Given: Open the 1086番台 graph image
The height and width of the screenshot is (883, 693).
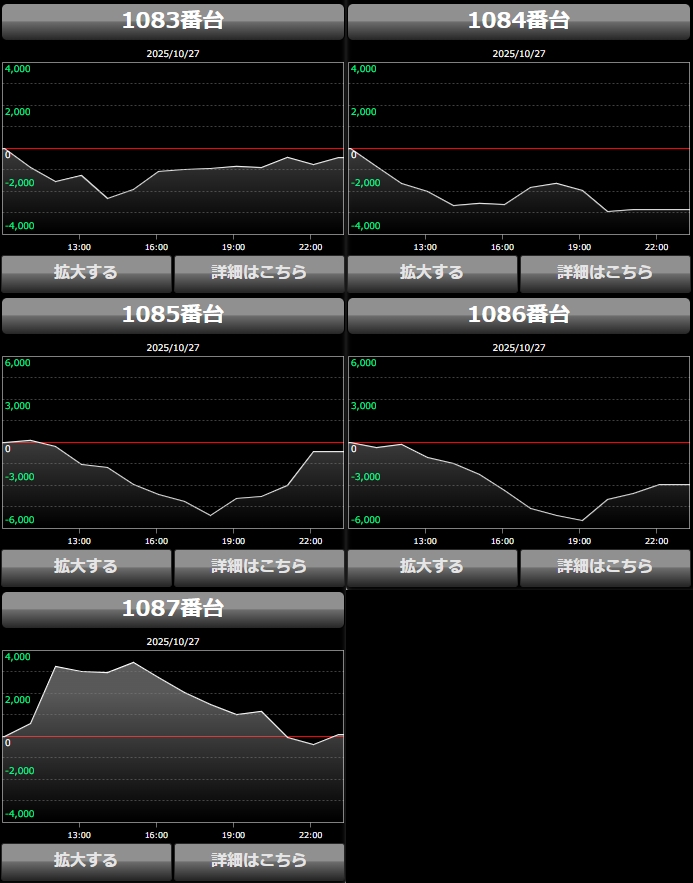Looking at the screenshot, I should click(x=519, y=442).
